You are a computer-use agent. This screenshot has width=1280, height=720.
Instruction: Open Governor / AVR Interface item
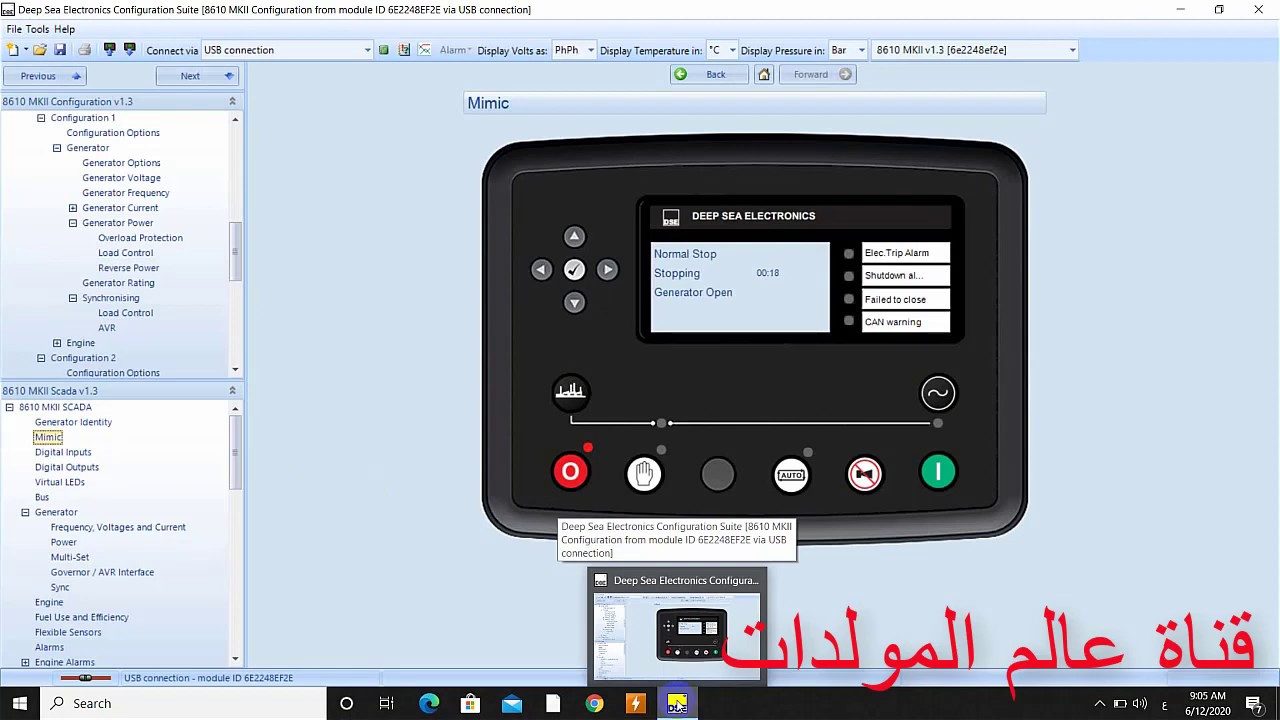point(102,572)
